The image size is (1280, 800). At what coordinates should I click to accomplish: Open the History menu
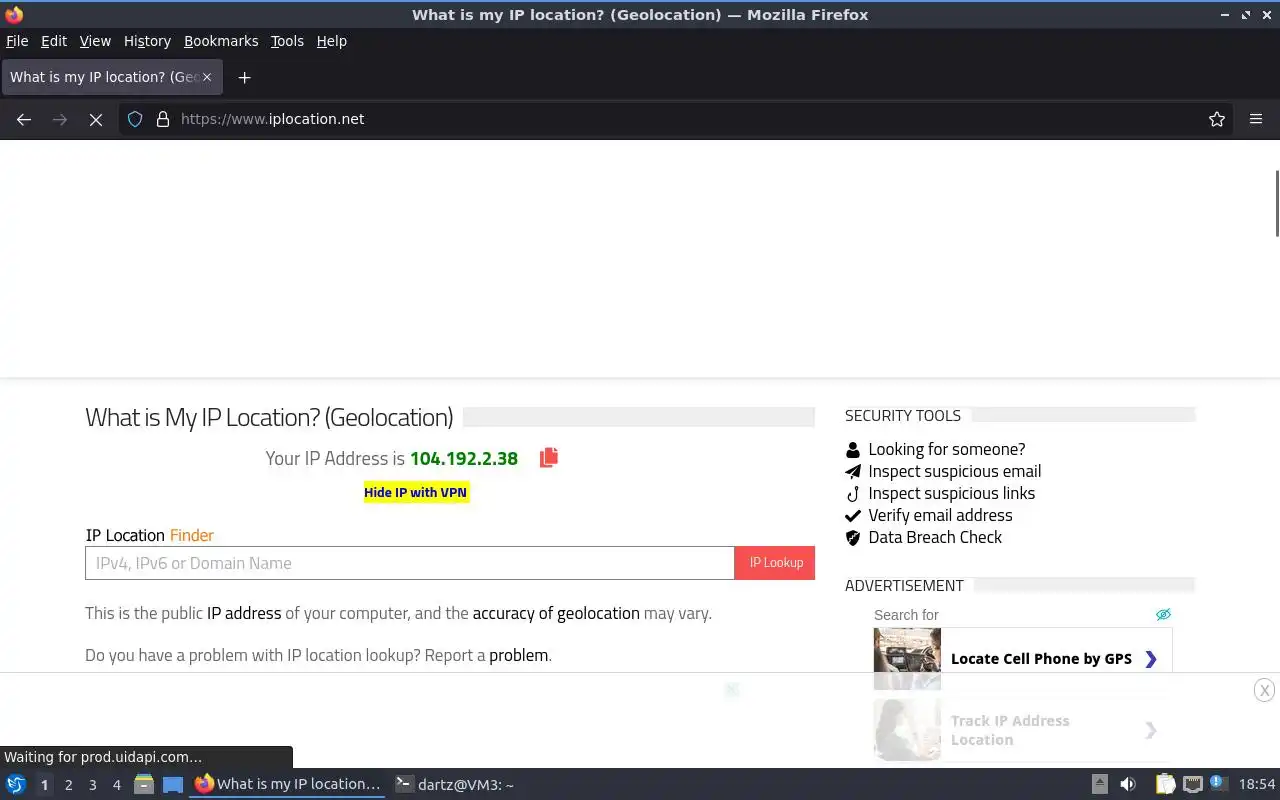(147, 41)
